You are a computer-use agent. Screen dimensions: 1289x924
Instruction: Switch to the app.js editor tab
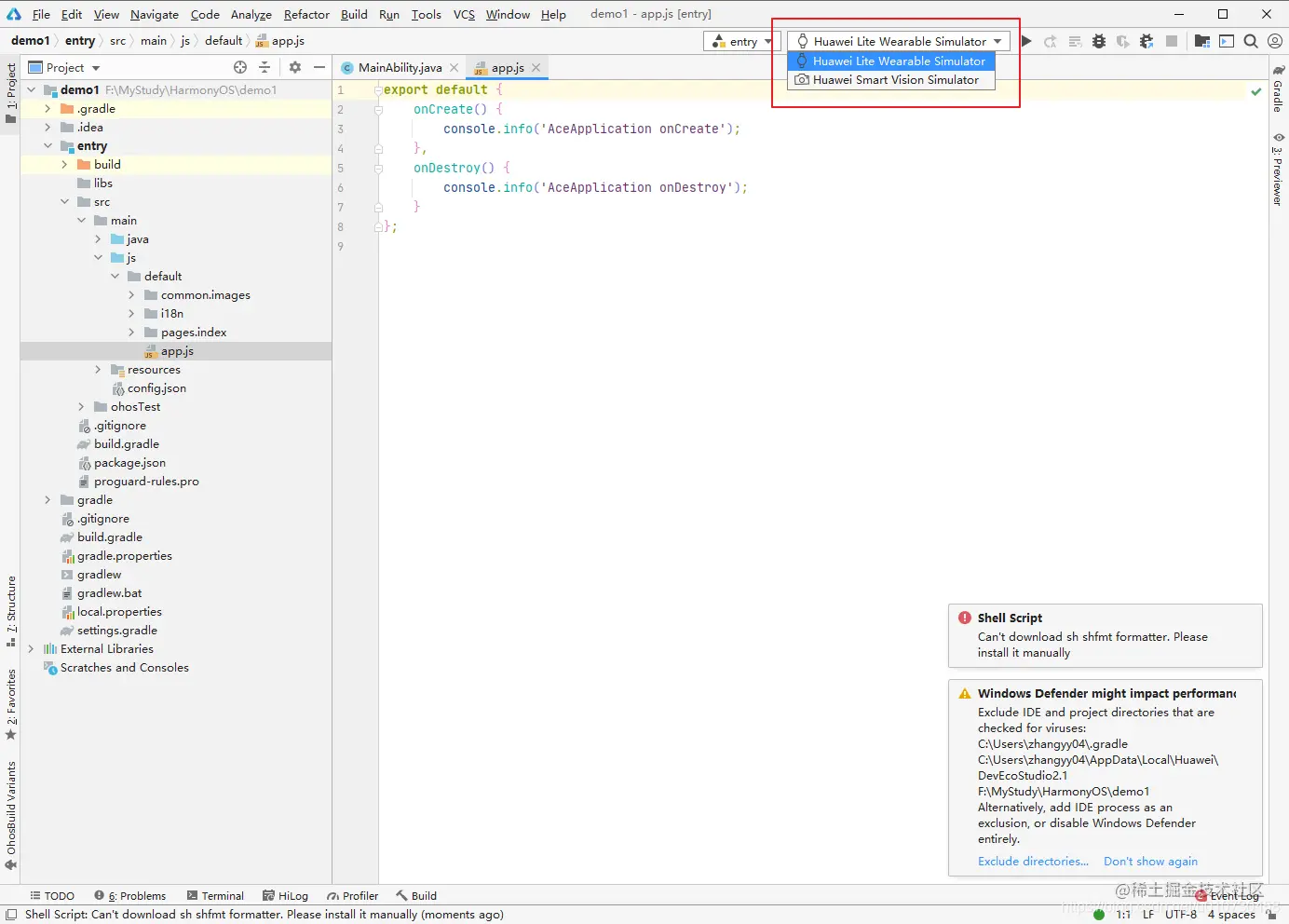[508, 68]
